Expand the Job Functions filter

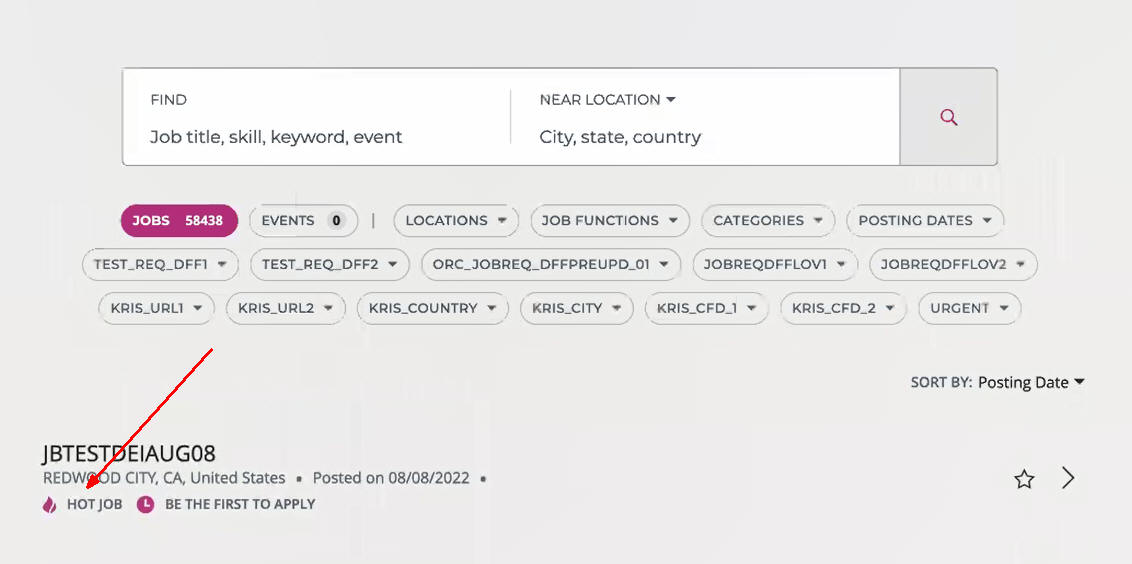[x=610, y=220]
